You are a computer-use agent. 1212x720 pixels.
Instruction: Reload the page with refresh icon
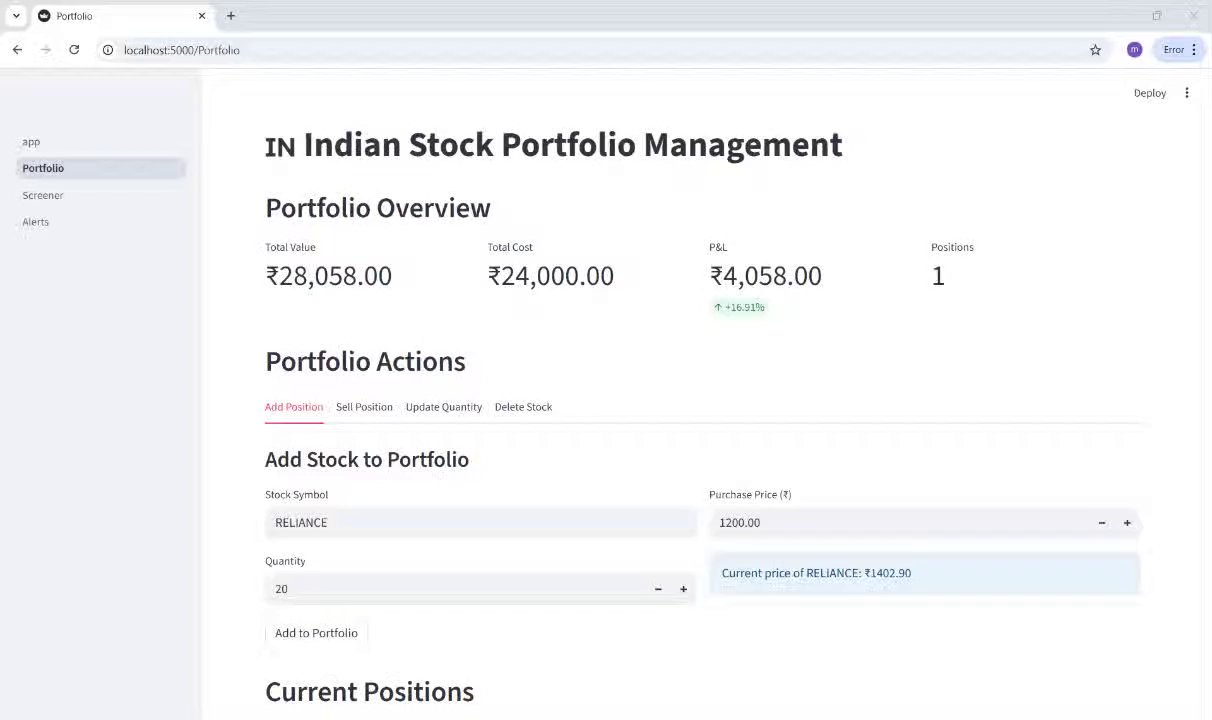pos(74,50)
